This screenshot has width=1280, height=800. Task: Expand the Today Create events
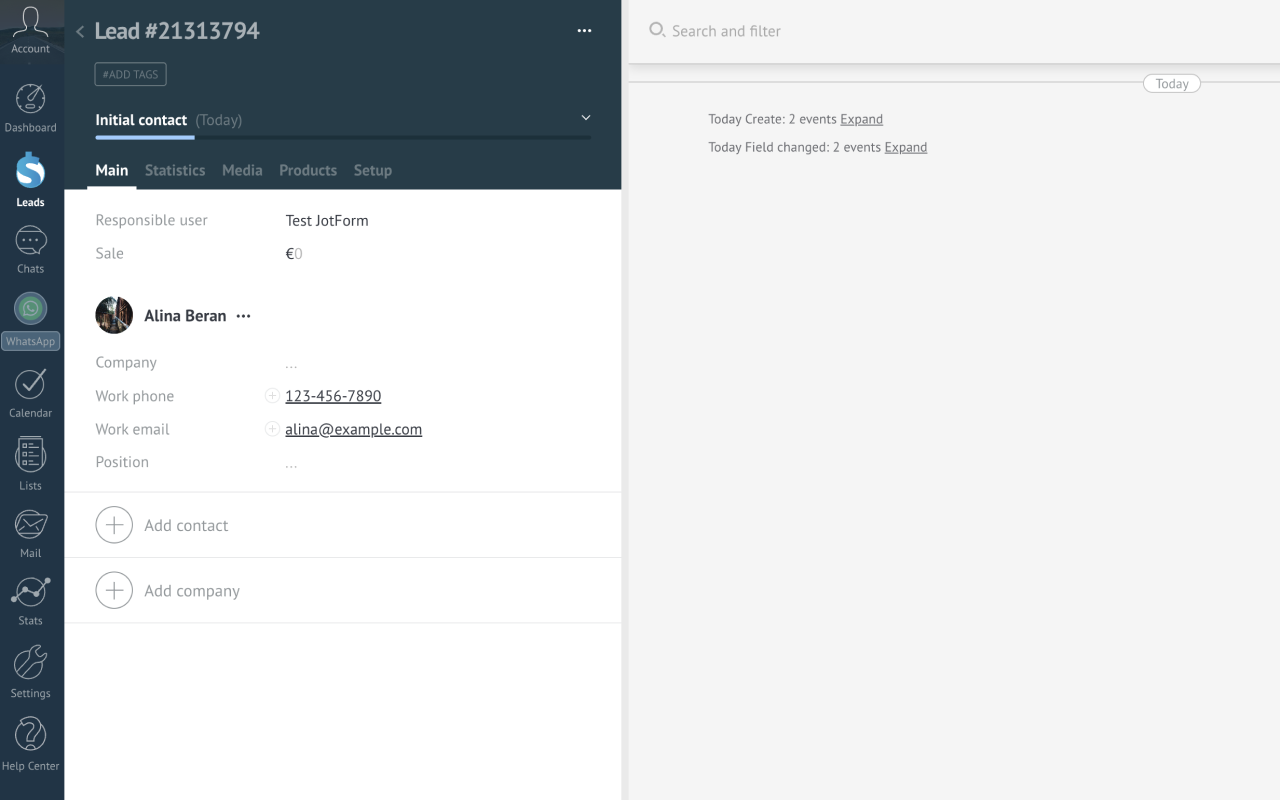pyautogui.click(x=861, y=118)
